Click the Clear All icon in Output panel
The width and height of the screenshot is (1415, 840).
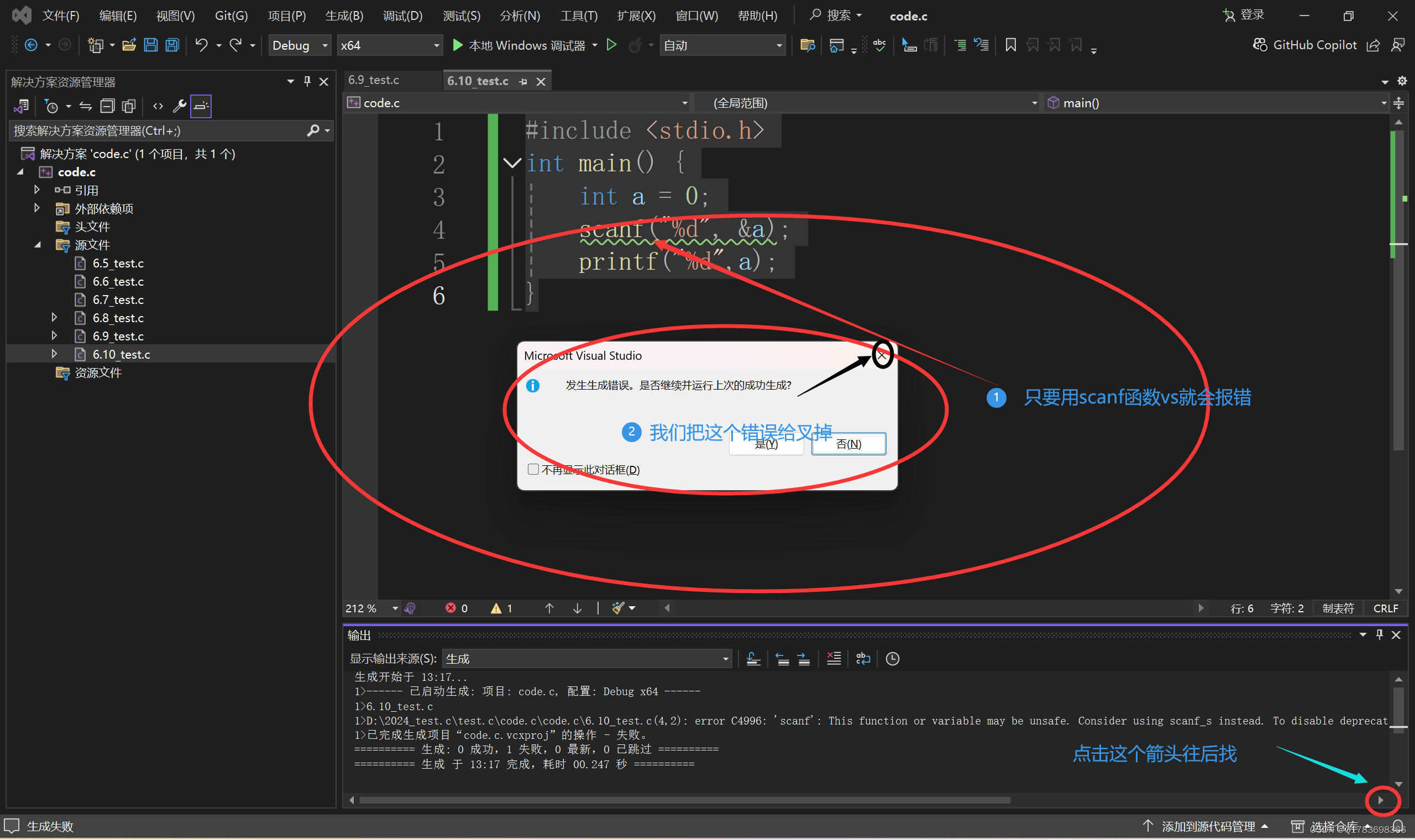(834, 659)
